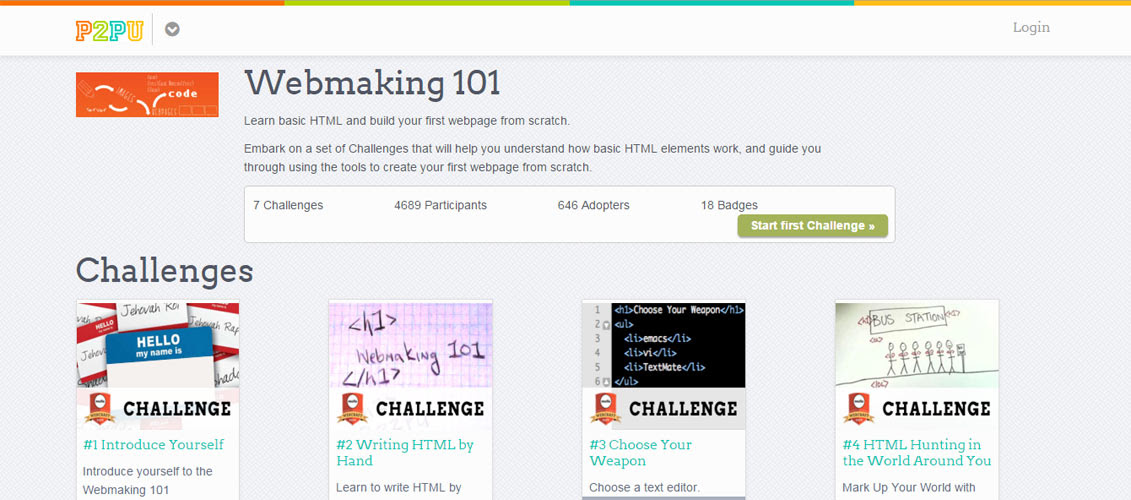Click 'Learn basic HTML and build' description line
Viewport: 1131px width, 500px height.
(x=407, y=120)
